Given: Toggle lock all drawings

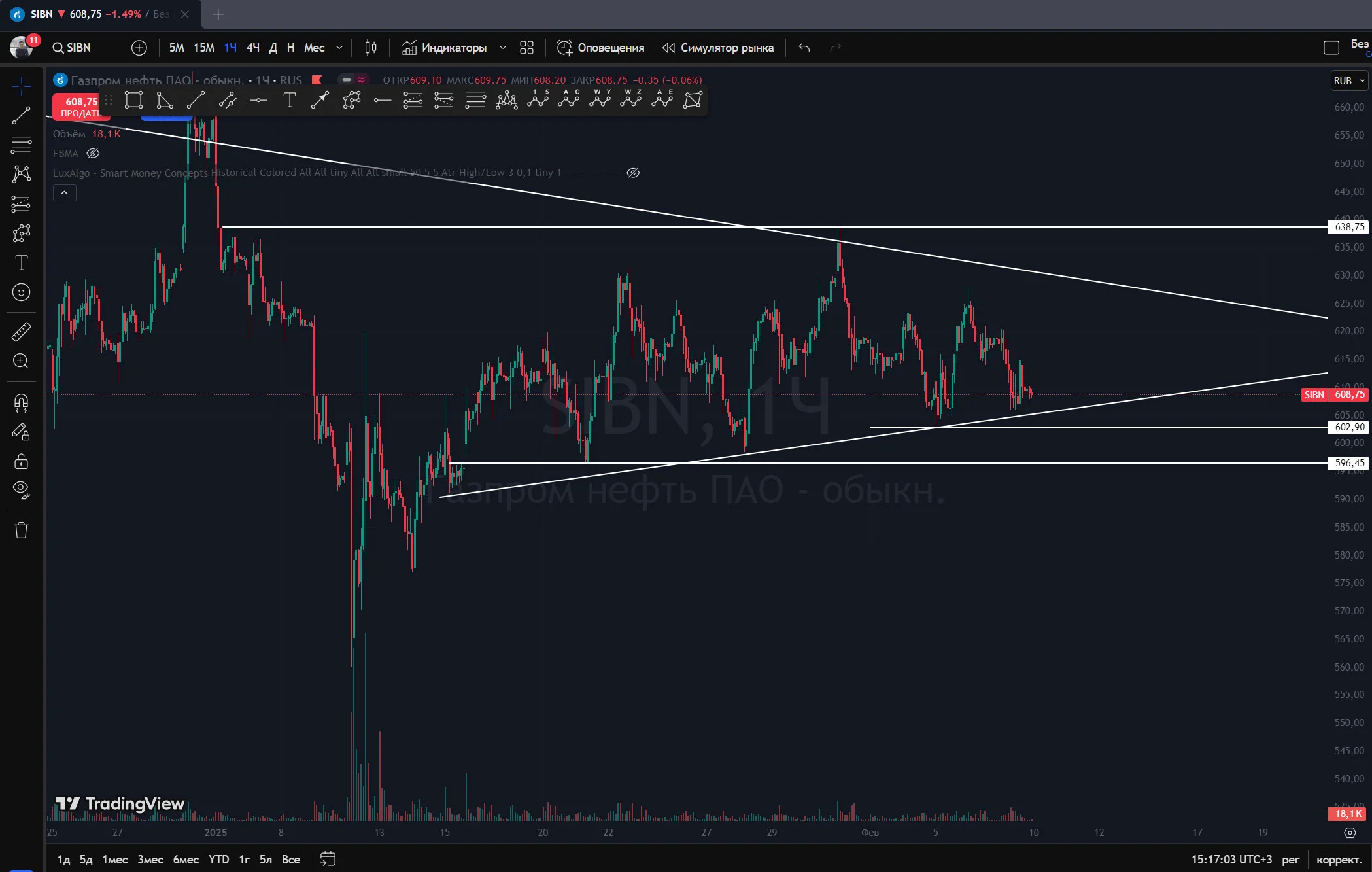Looking at the screenshot, I should (x=21, y=462).
